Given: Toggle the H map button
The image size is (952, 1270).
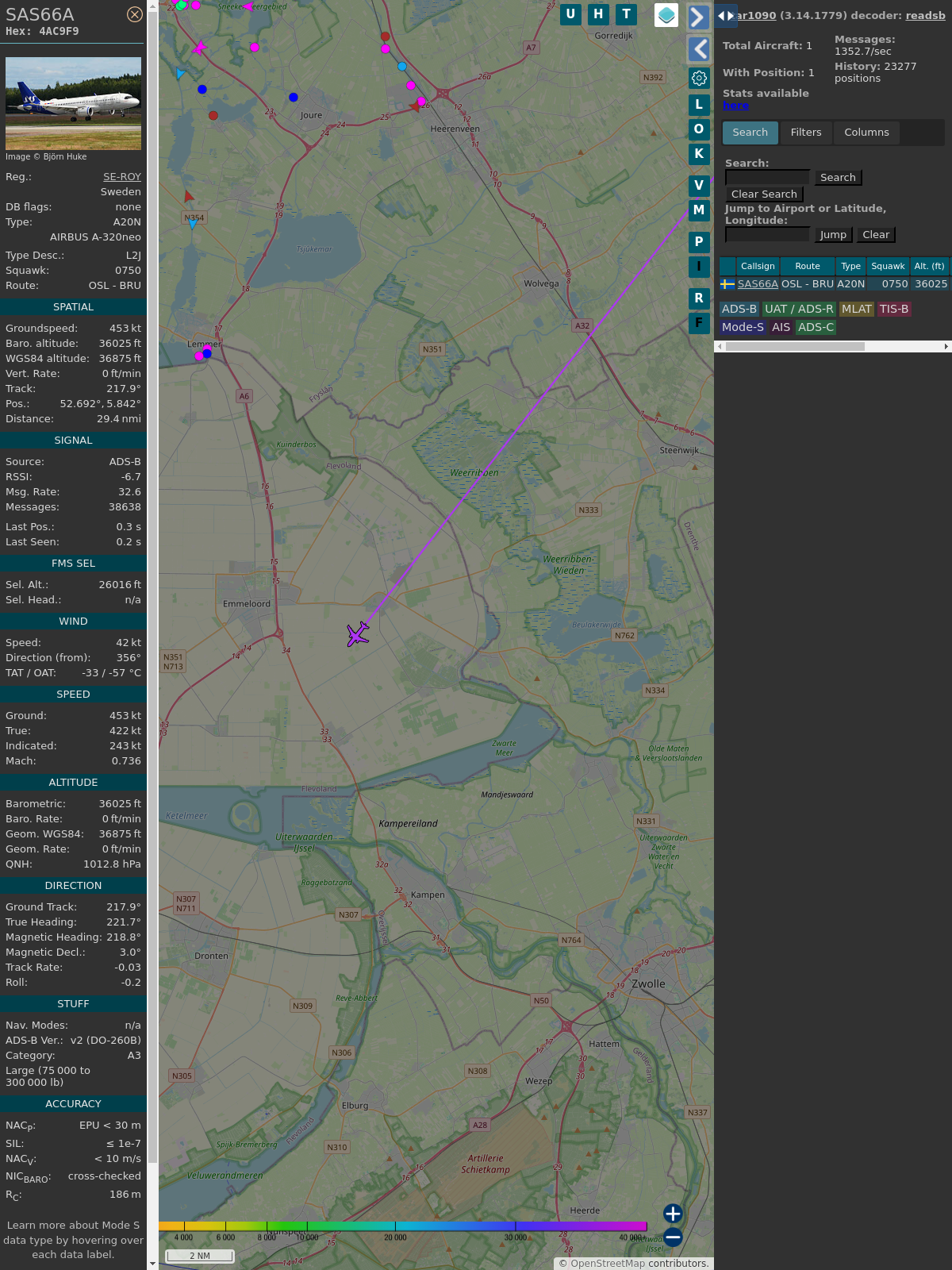Looking at the screenshot, I should point(598,14).
